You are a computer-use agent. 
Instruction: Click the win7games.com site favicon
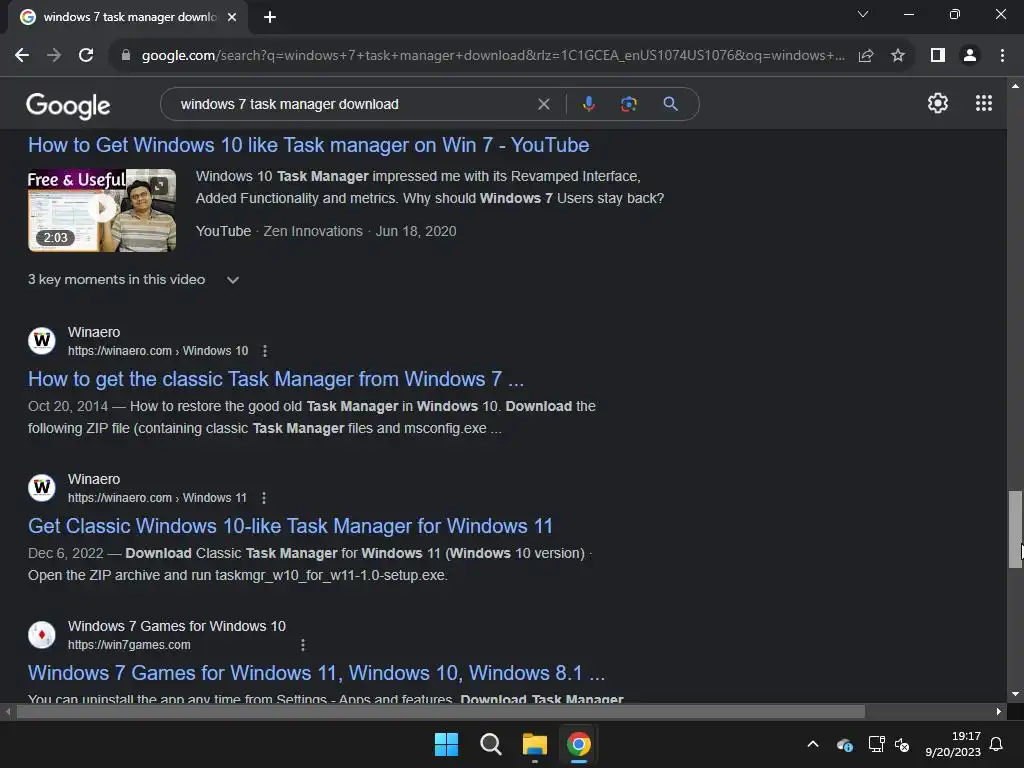[42, 635]
